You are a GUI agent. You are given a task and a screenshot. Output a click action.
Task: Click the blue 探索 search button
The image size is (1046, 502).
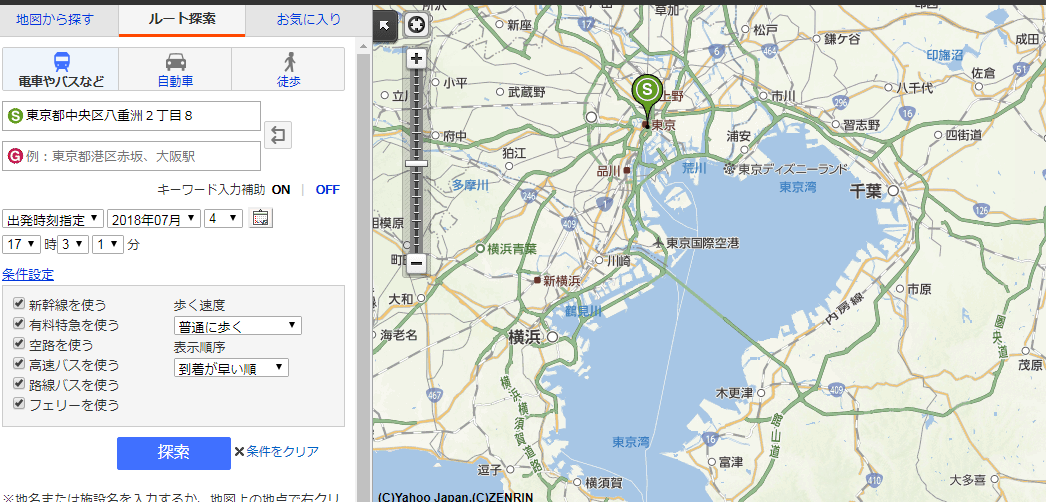point(173,453)
